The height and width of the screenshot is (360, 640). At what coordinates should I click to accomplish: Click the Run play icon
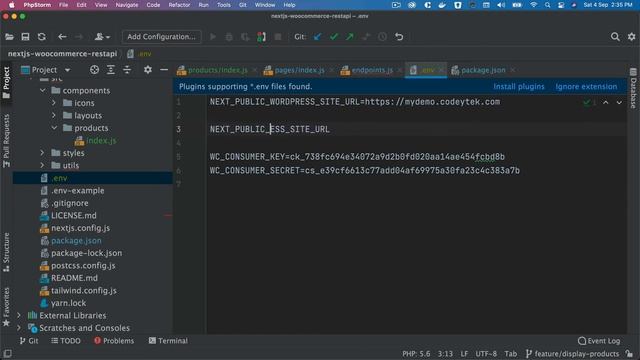pos(213,37)
